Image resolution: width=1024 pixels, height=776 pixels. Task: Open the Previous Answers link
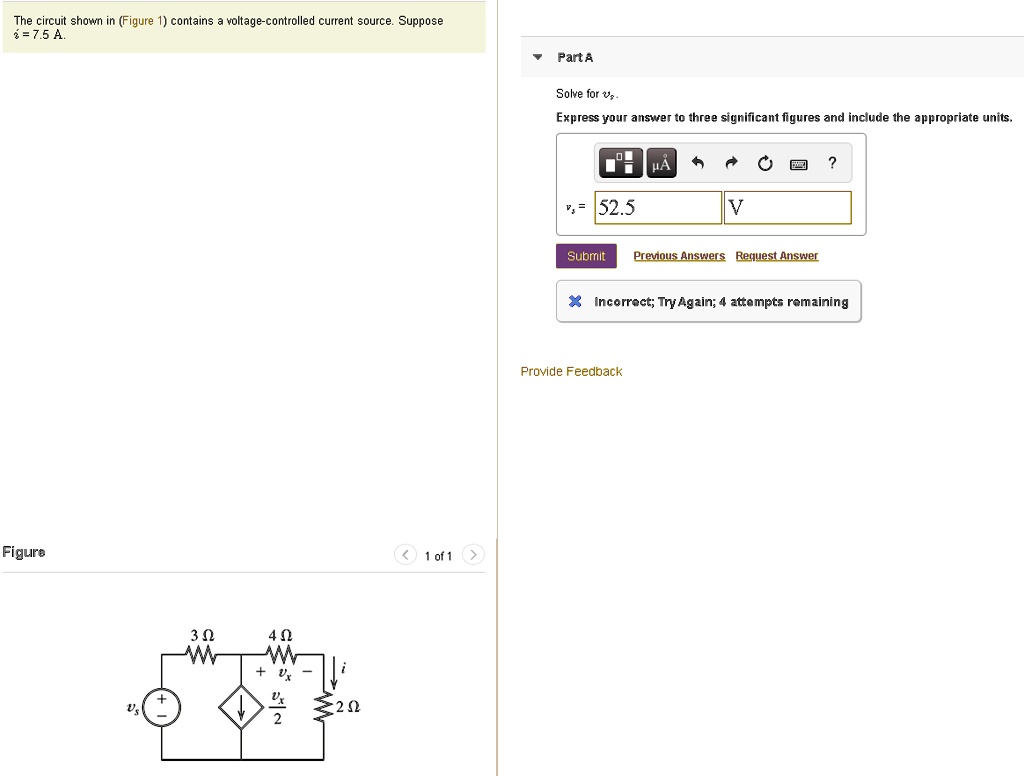click(x=679, y=255)
